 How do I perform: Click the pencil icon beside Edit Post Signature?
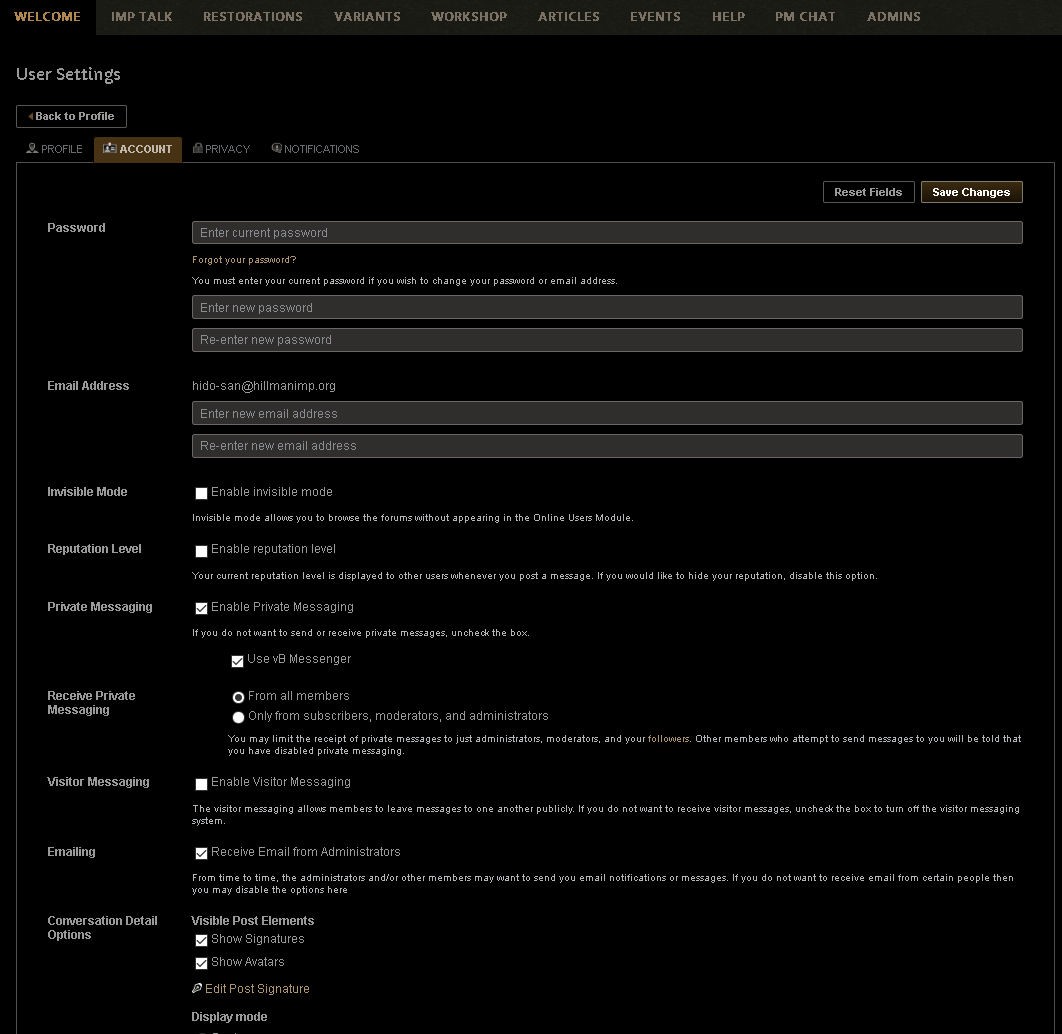(x=197, y=989)
